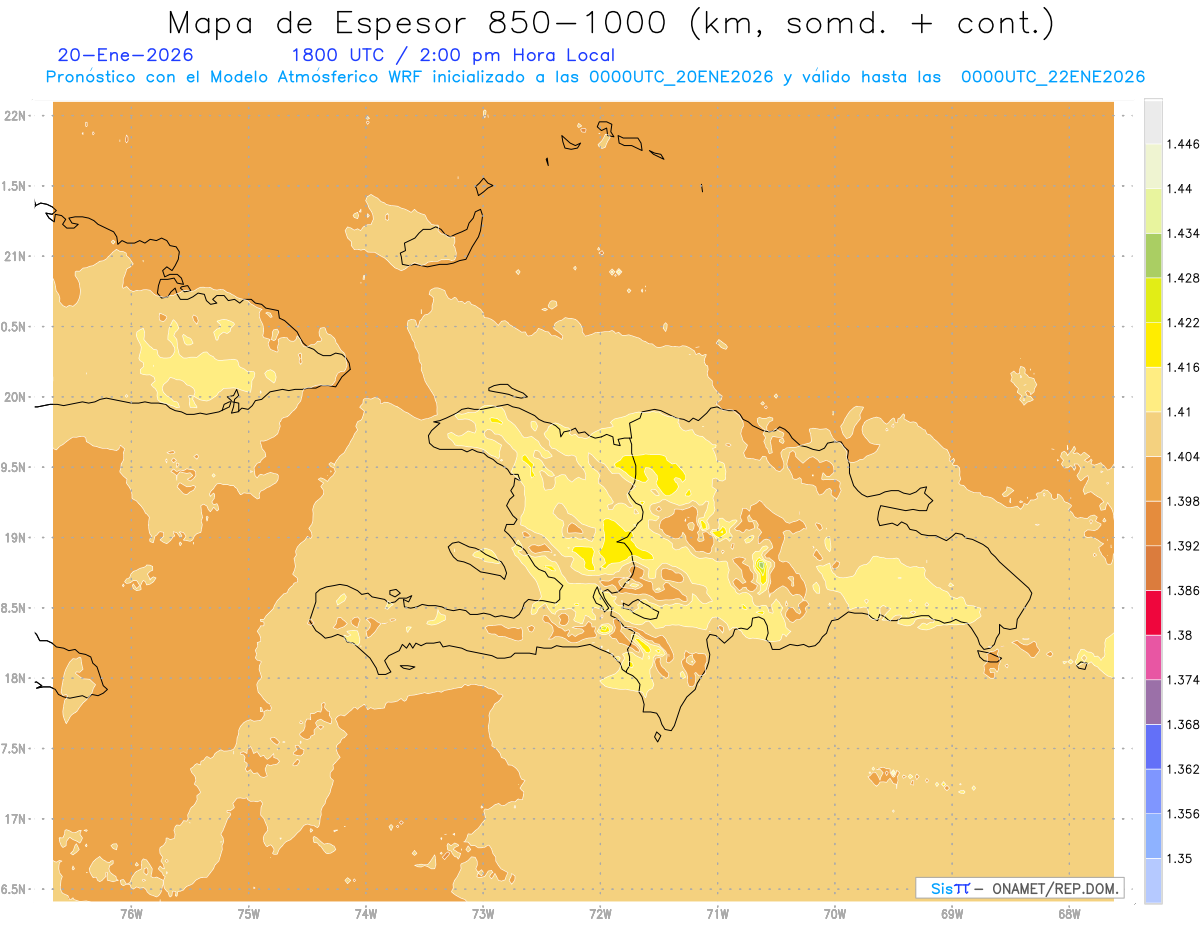Click the '1800 UTC / 2:00 pm Hora Local' text
Image resolution: width=1200 pixels, height=927 pixels.
[x=453, y=56]
